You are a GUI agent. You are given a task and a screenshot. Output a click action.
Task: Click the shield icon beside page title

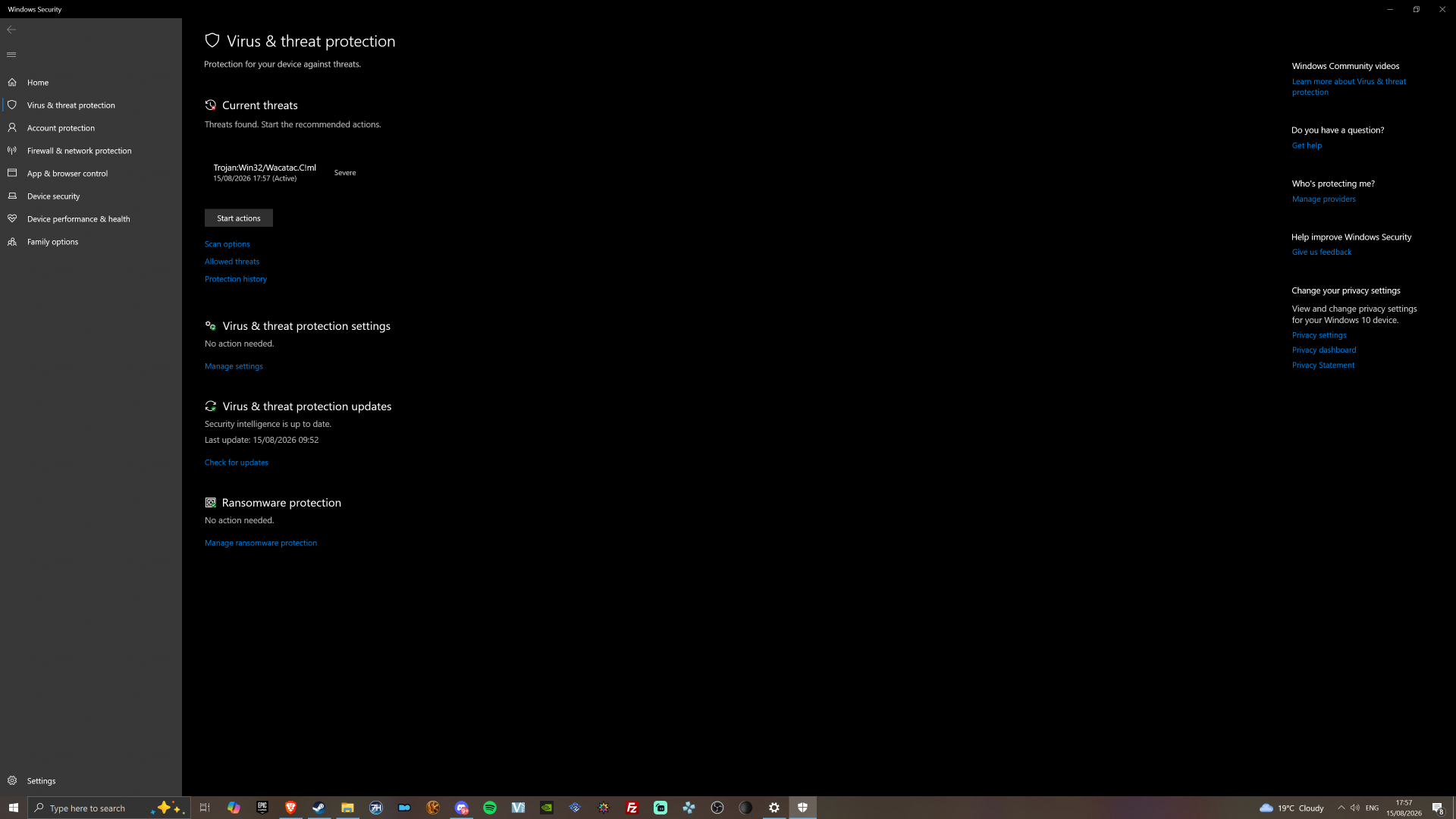[x=212, y=40]
